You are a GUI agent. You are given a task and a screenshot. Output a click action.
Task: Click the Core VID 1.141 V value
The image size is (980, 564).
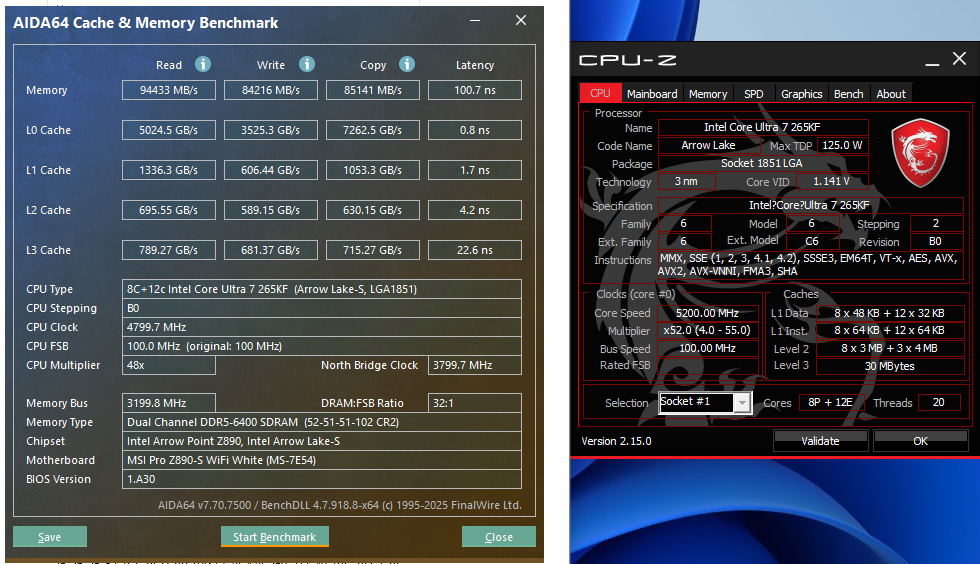tap(831, 181)
